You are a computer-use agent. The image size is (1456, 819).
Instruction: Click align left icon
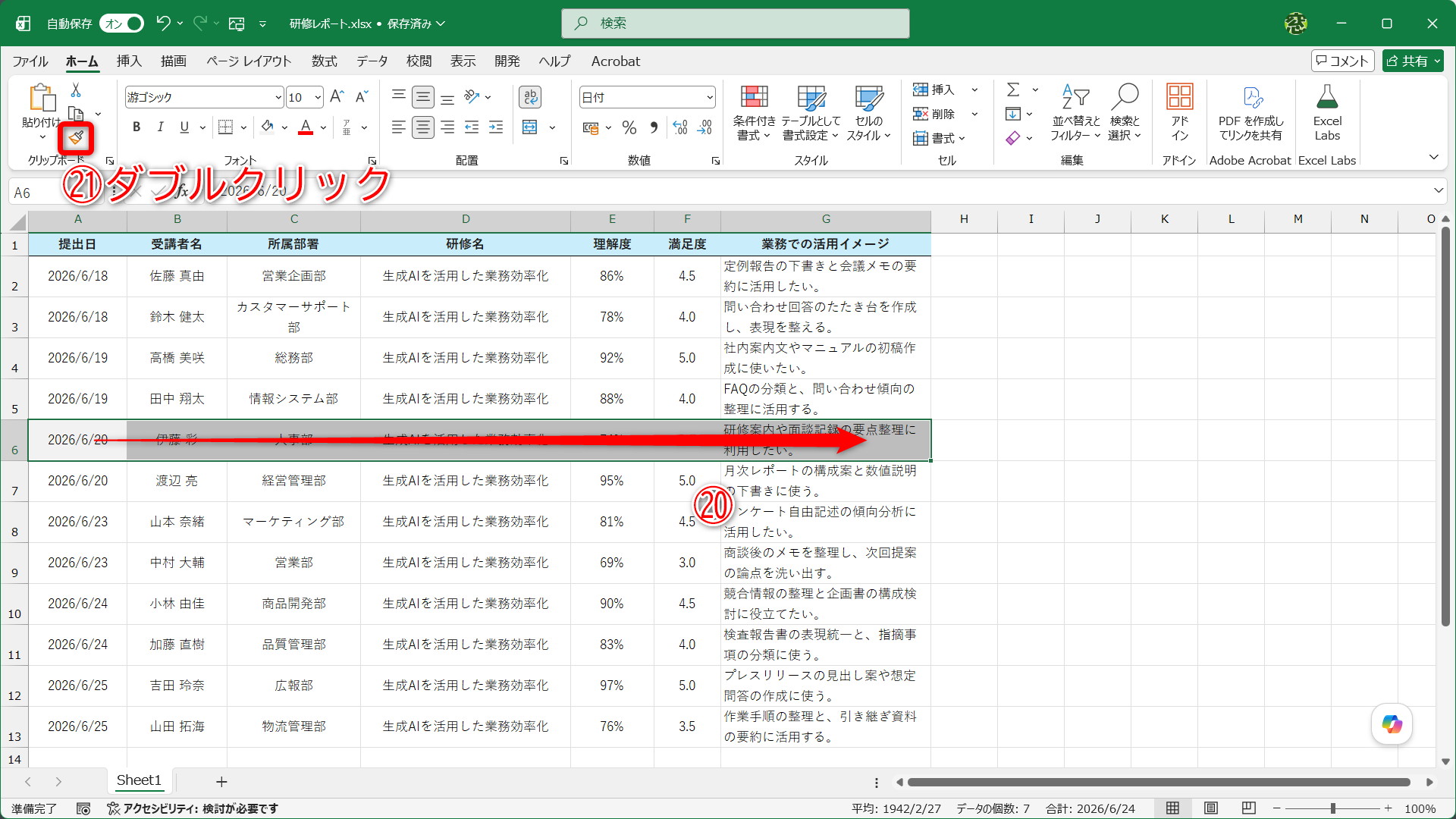398,127
